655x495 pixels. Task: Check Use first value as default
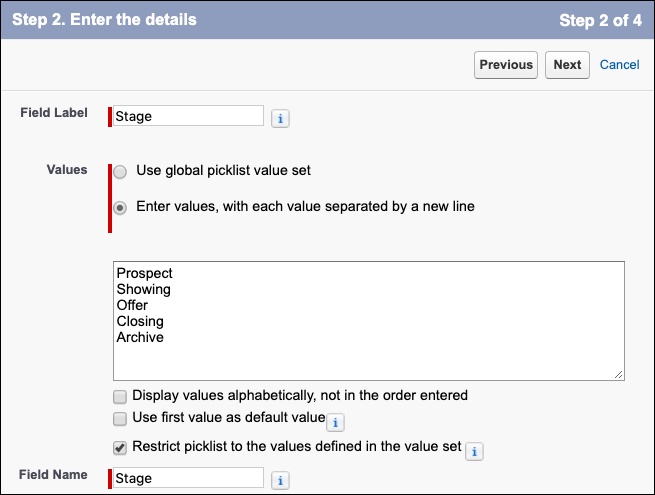click(x=120, y=419)
